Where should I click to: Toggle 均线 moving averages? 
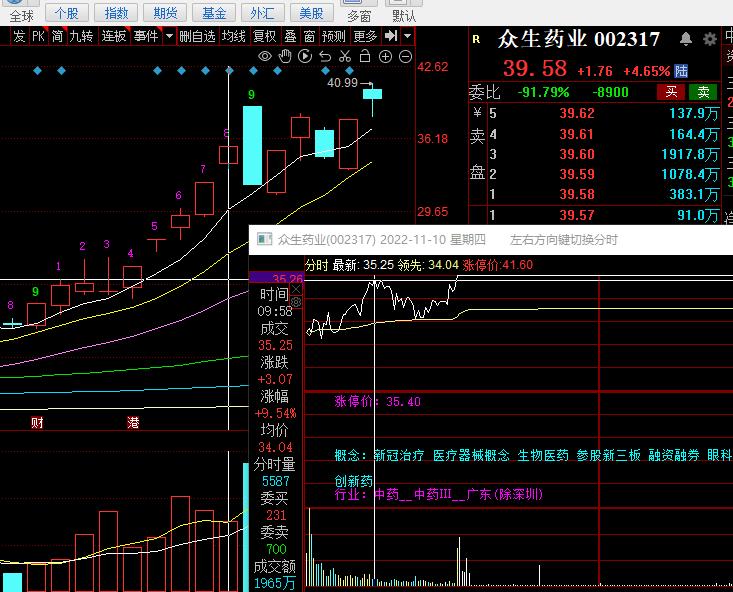[233, 36]
